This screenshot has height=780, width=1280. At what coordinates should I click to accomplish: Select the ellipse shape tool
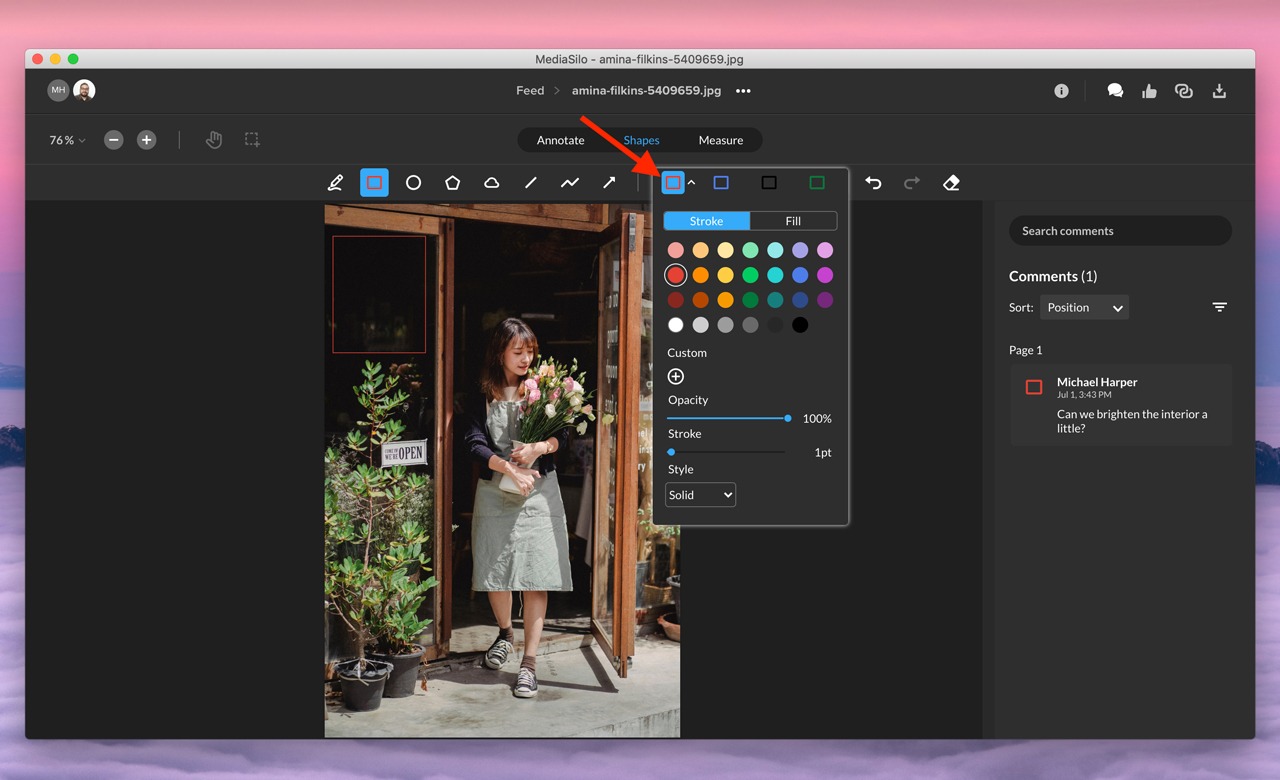click(413, 183)
